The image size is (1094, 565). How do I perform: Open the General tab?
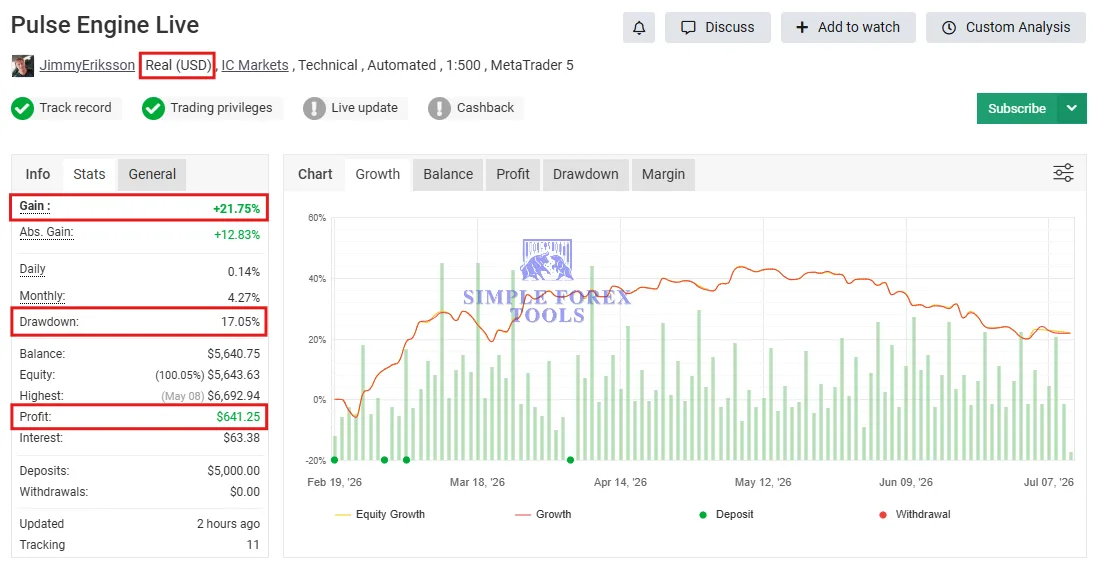(x=152, y=174)
